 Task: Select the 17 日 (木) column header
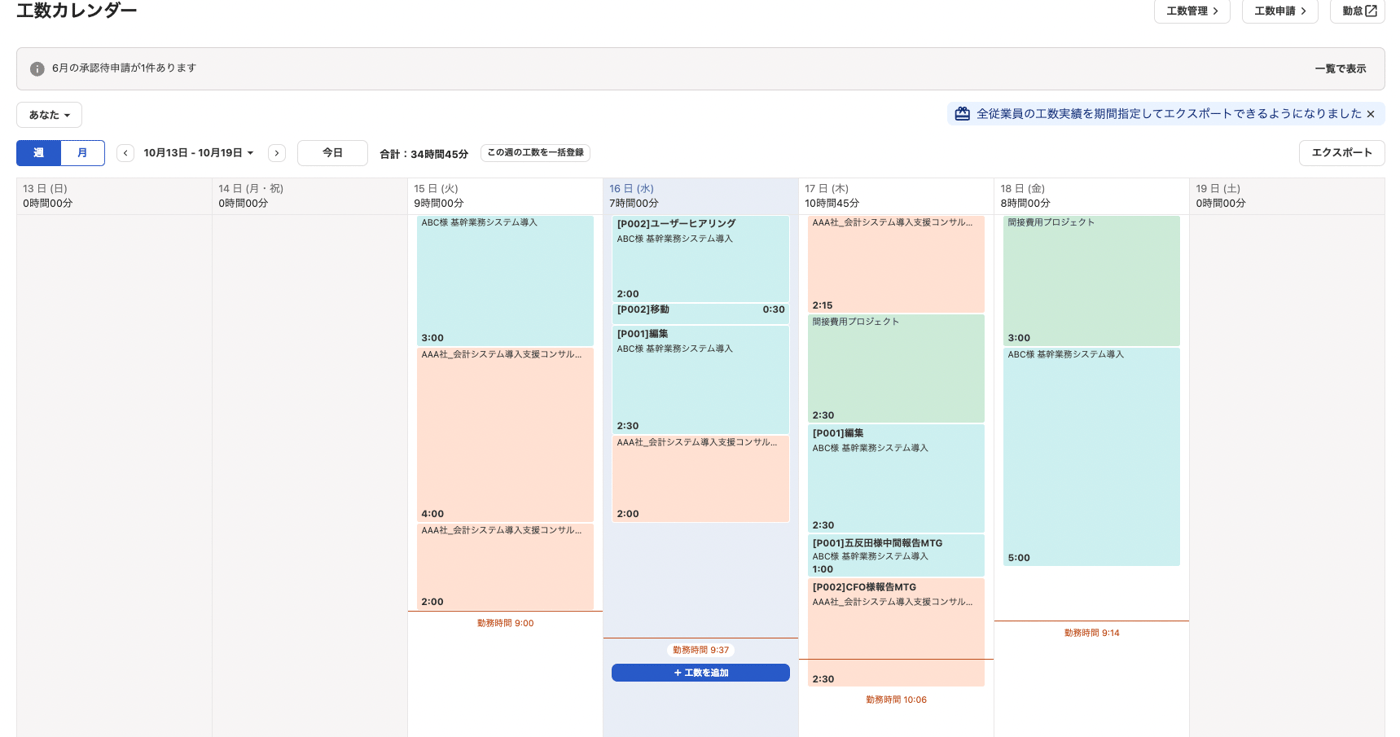896,196
